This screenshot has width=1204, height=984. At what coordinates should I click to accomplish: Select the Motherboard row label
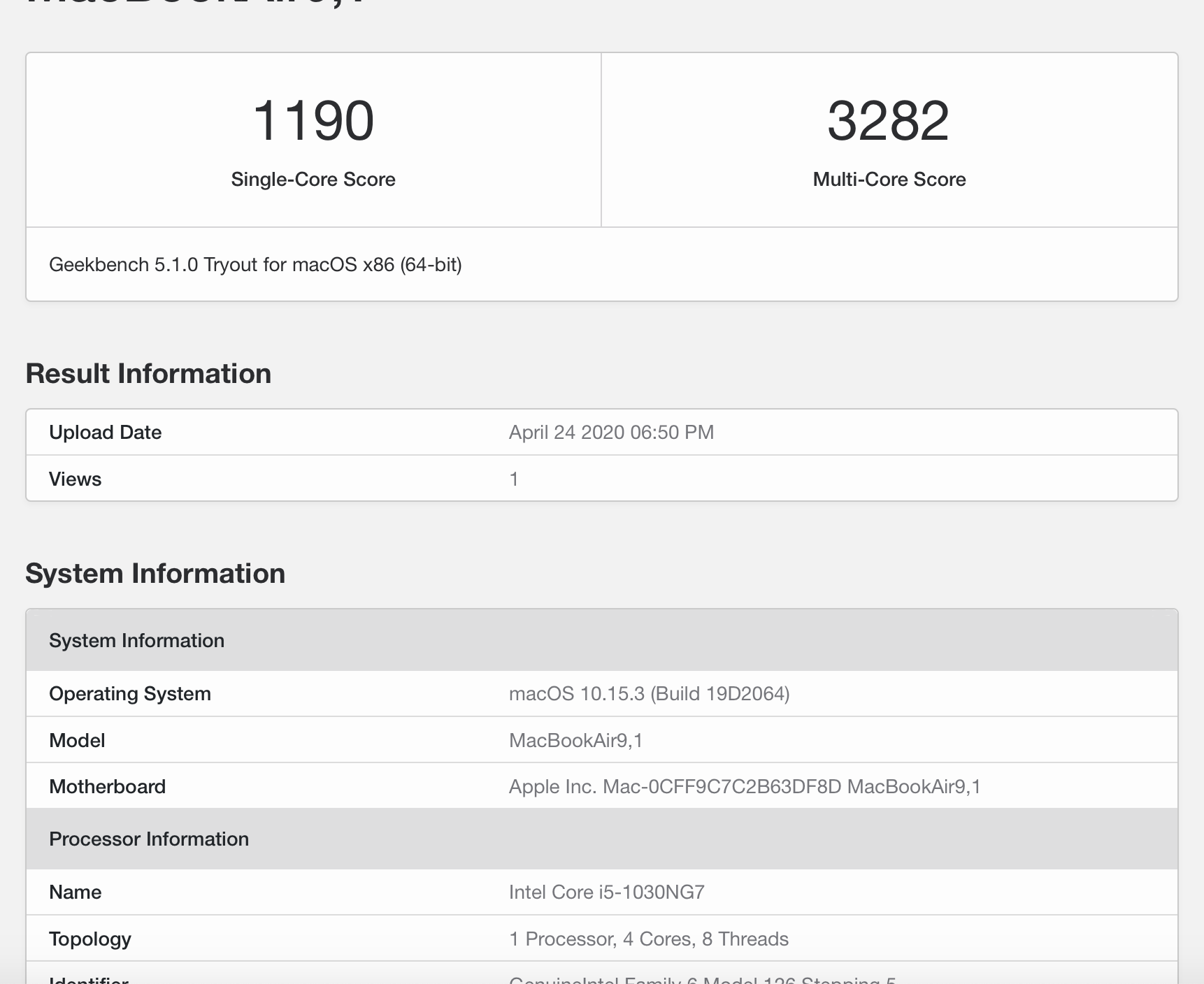pos(107,786)
